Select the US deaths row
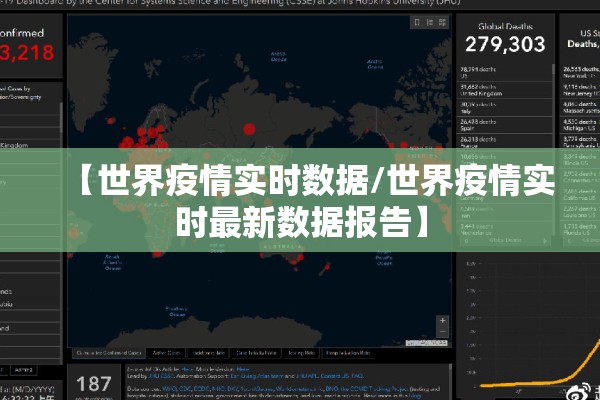 (x=505, y=72)
